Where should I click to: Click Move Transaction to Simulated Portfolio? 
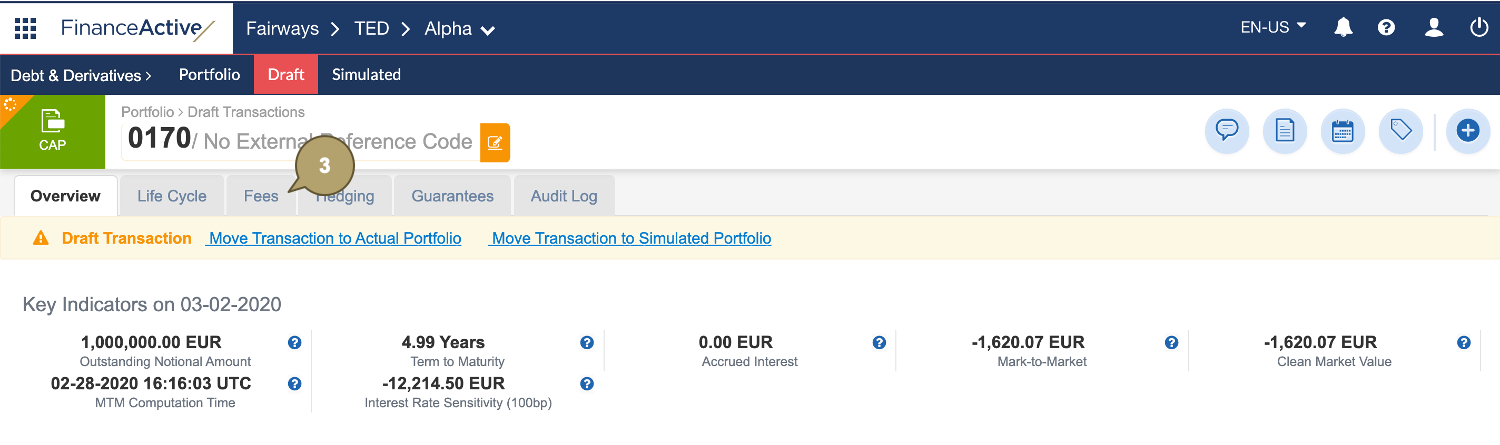pyautogui.click(x=631, y=238)
